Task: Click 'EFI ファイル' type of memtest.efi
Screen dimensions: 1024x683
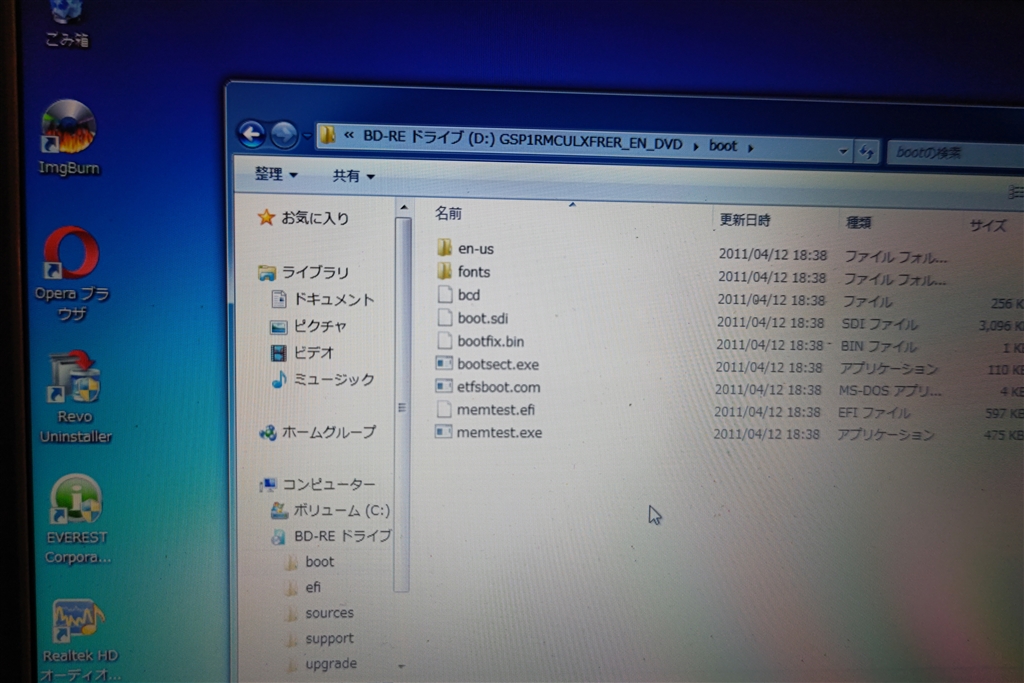Action: 874,413
